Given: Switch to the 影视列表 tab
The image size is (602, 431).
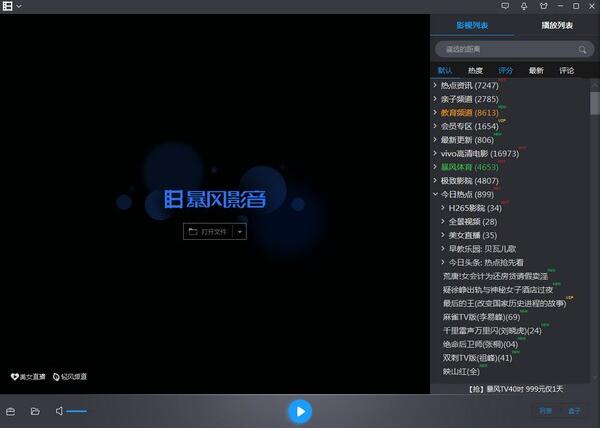Looking at the screenshot, I should (x=472, y=25).
